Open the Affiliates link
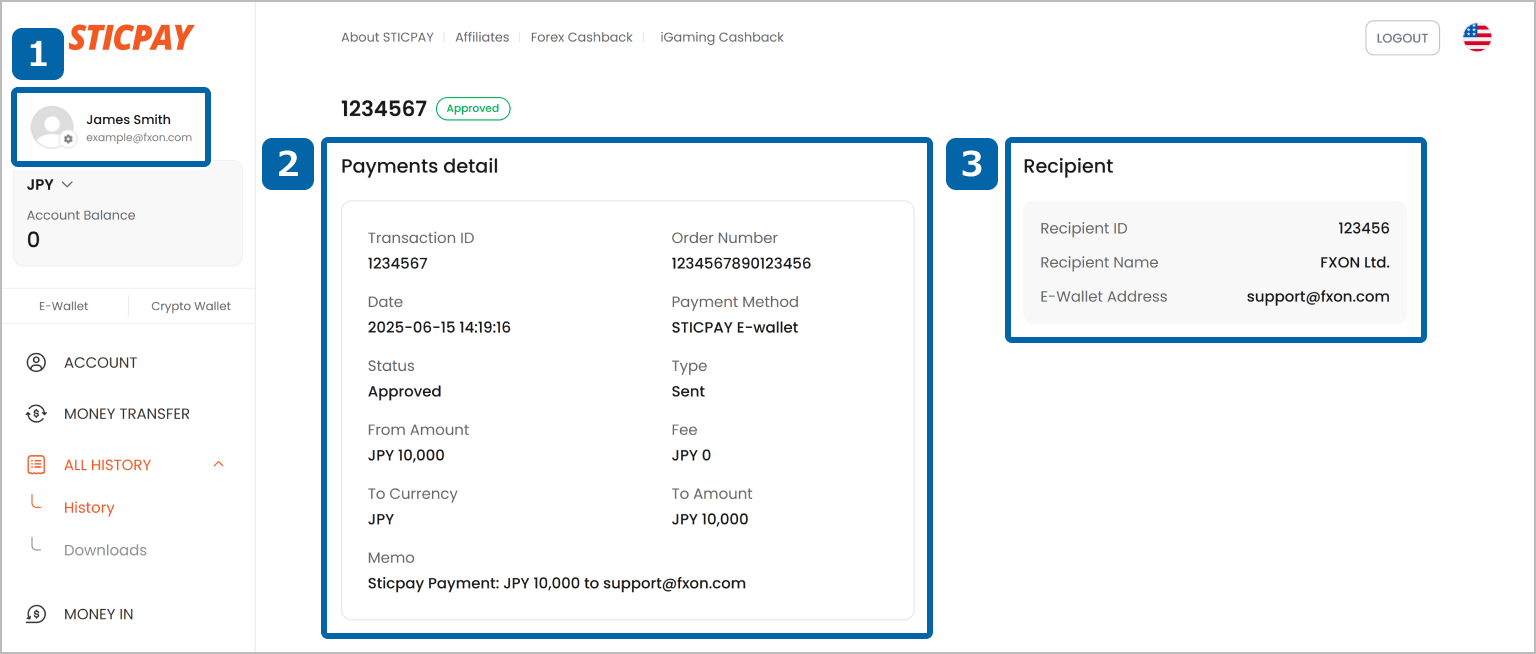This screenshot has width=1536, height=654. (482, 37)
